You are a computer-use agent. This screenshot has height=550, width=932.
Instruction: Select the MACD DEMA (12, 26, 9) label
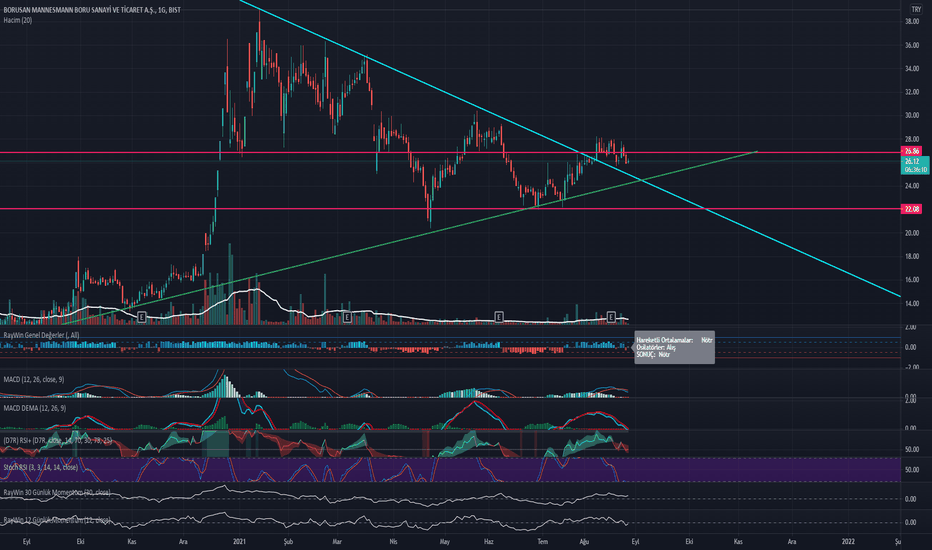coord(34,408)
